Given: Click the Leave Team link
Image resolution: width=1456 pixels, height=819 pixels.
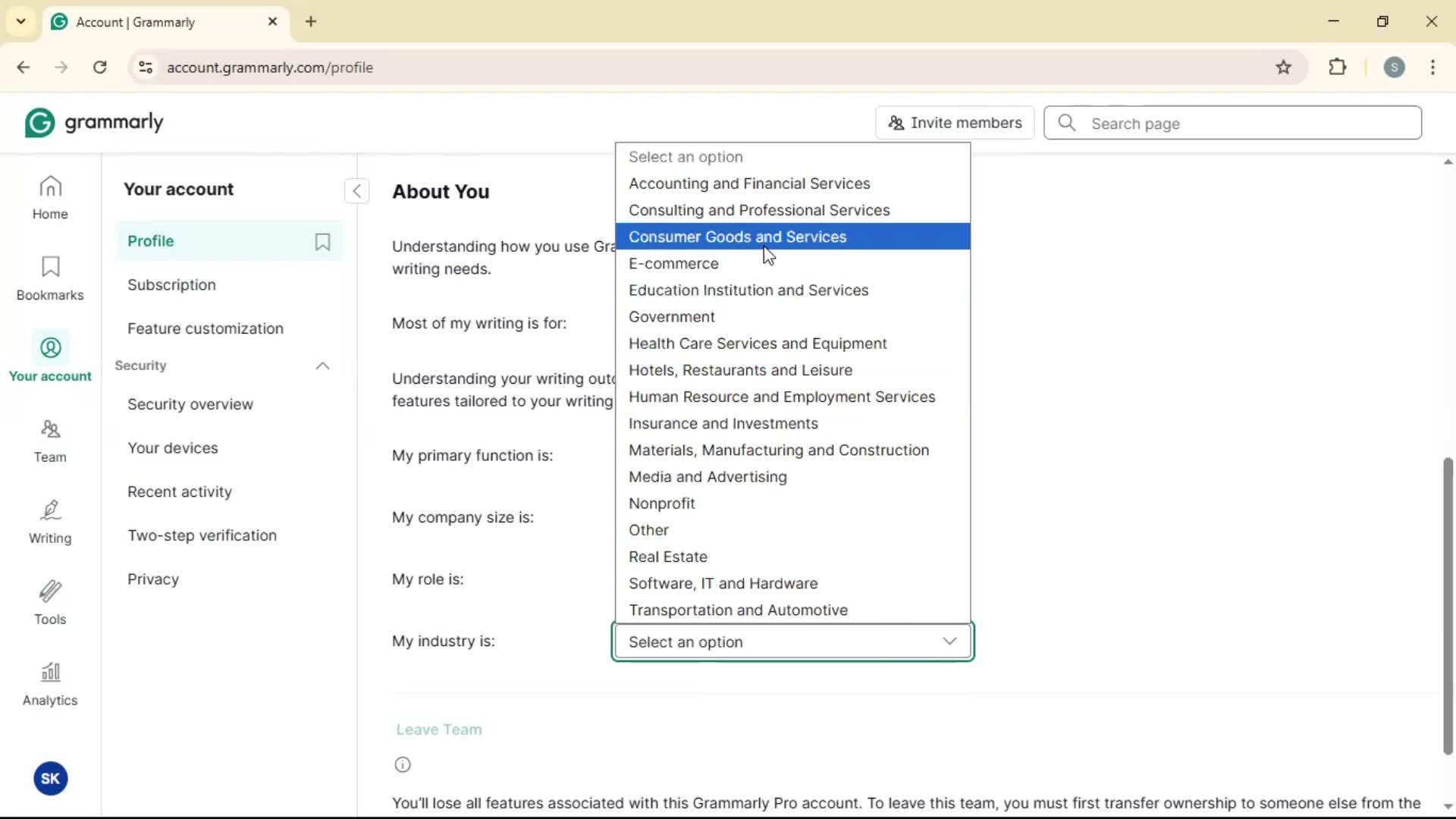Looking at the screenshot, I should click(x=438, y=730).
